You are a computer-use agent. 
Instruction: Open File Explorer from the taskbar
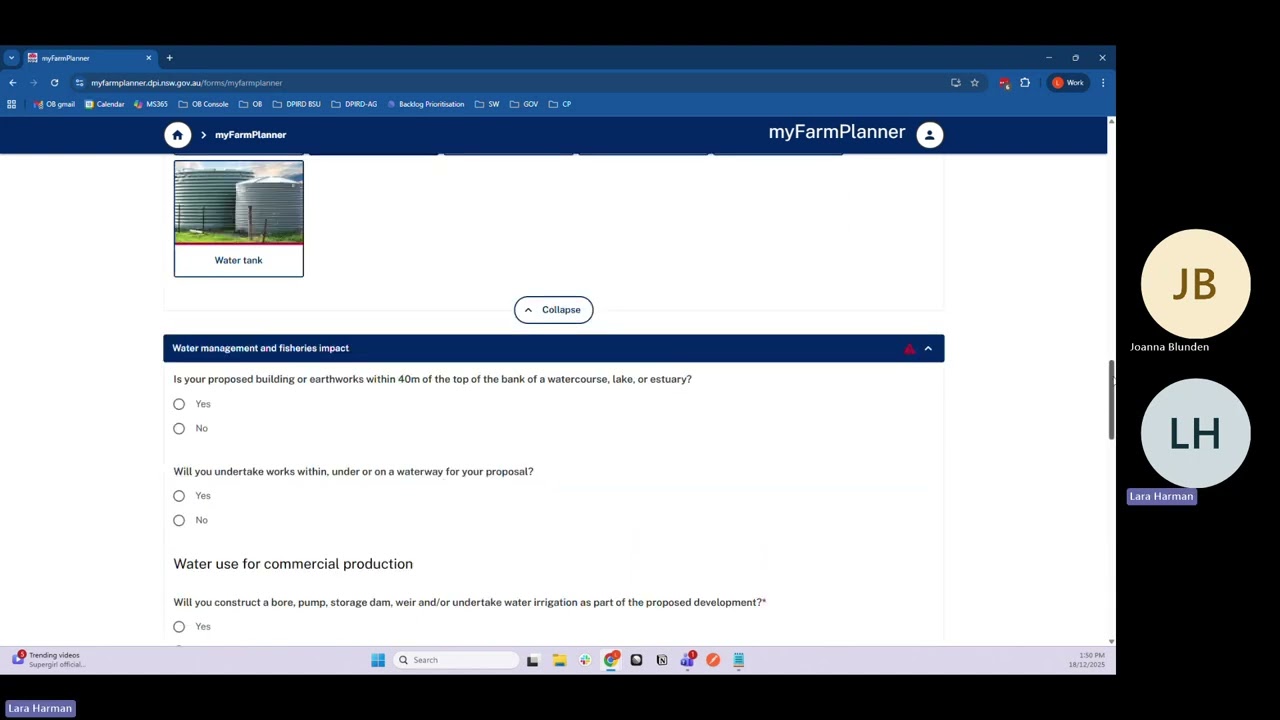(559, 660)
